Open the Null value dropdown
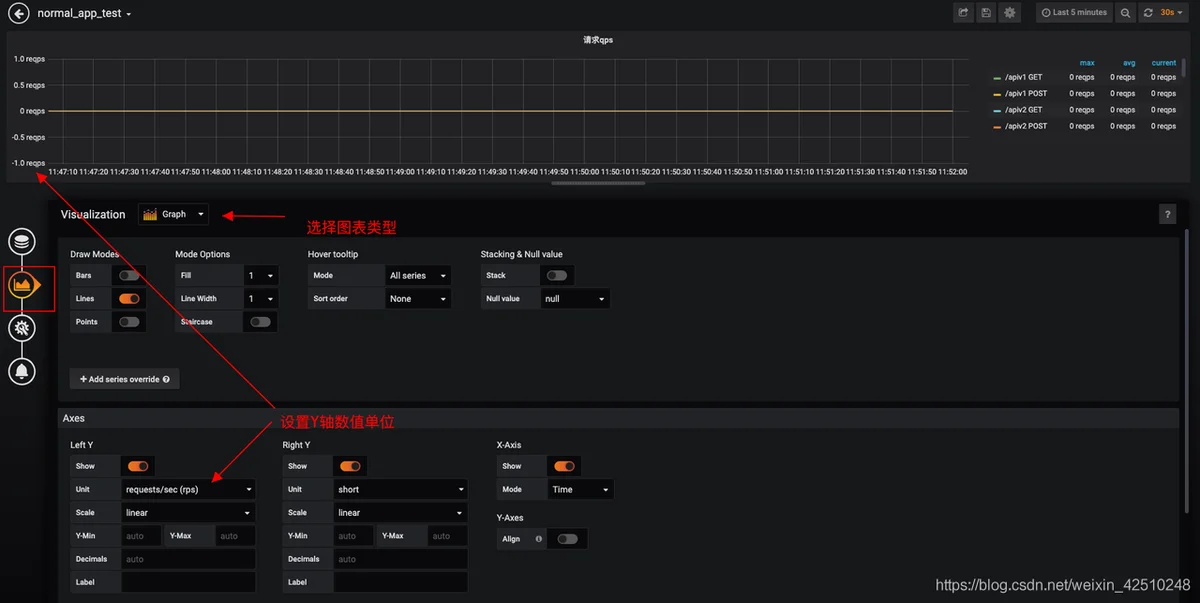 click(x=575, y=298)
